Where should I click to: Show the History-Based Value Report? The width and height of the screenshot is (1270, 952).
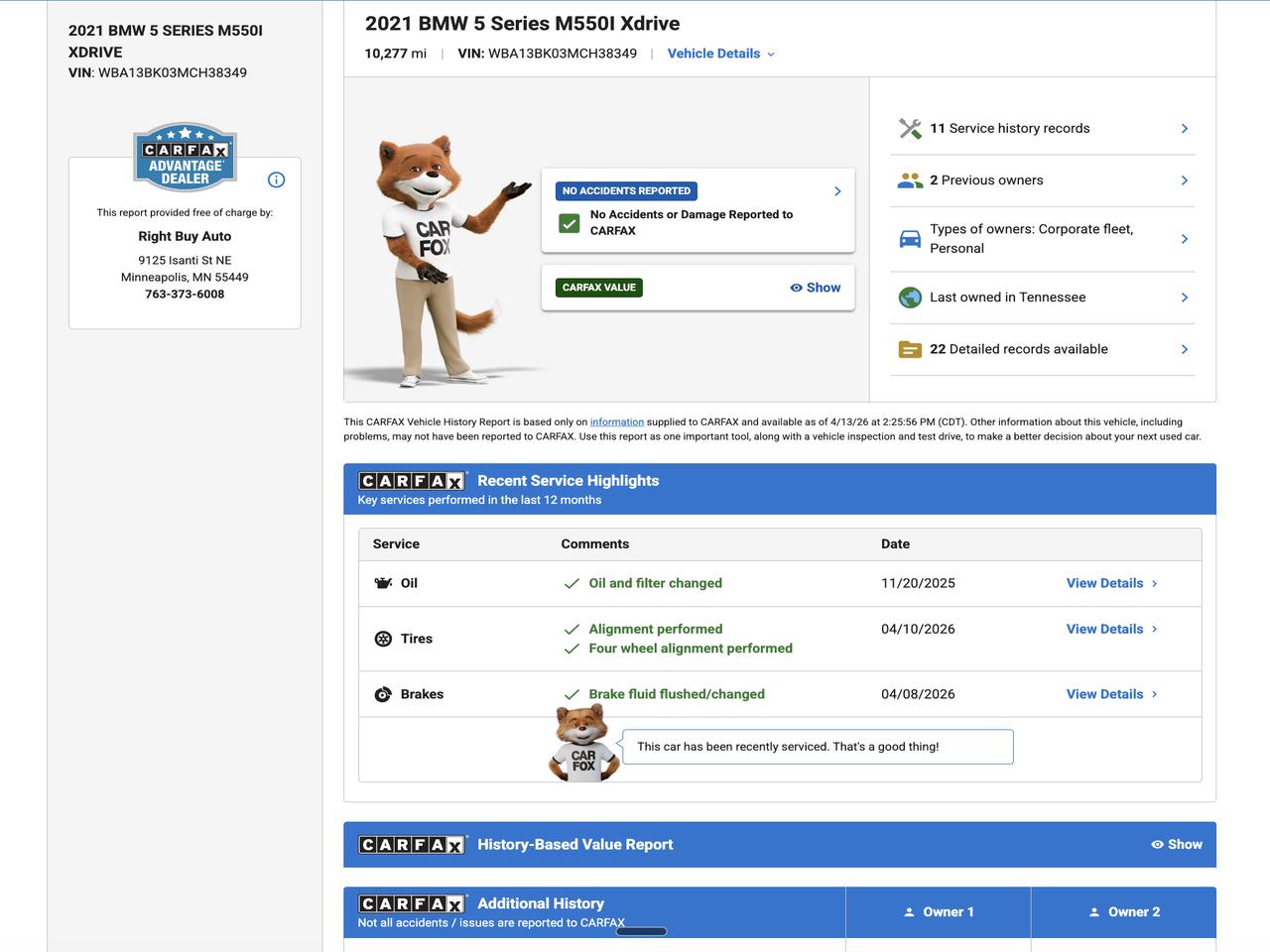(x=1176, y=845)
